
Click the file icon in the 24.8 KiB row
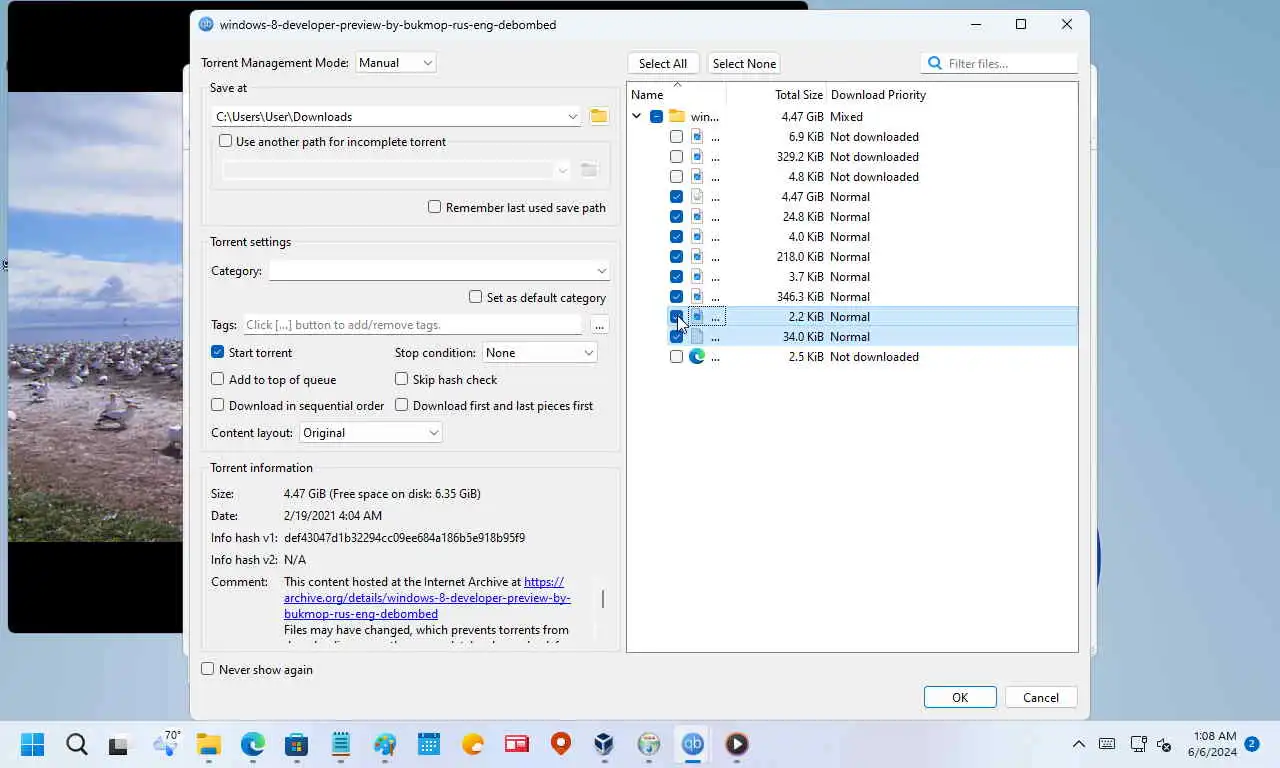(x=697, y=216)
